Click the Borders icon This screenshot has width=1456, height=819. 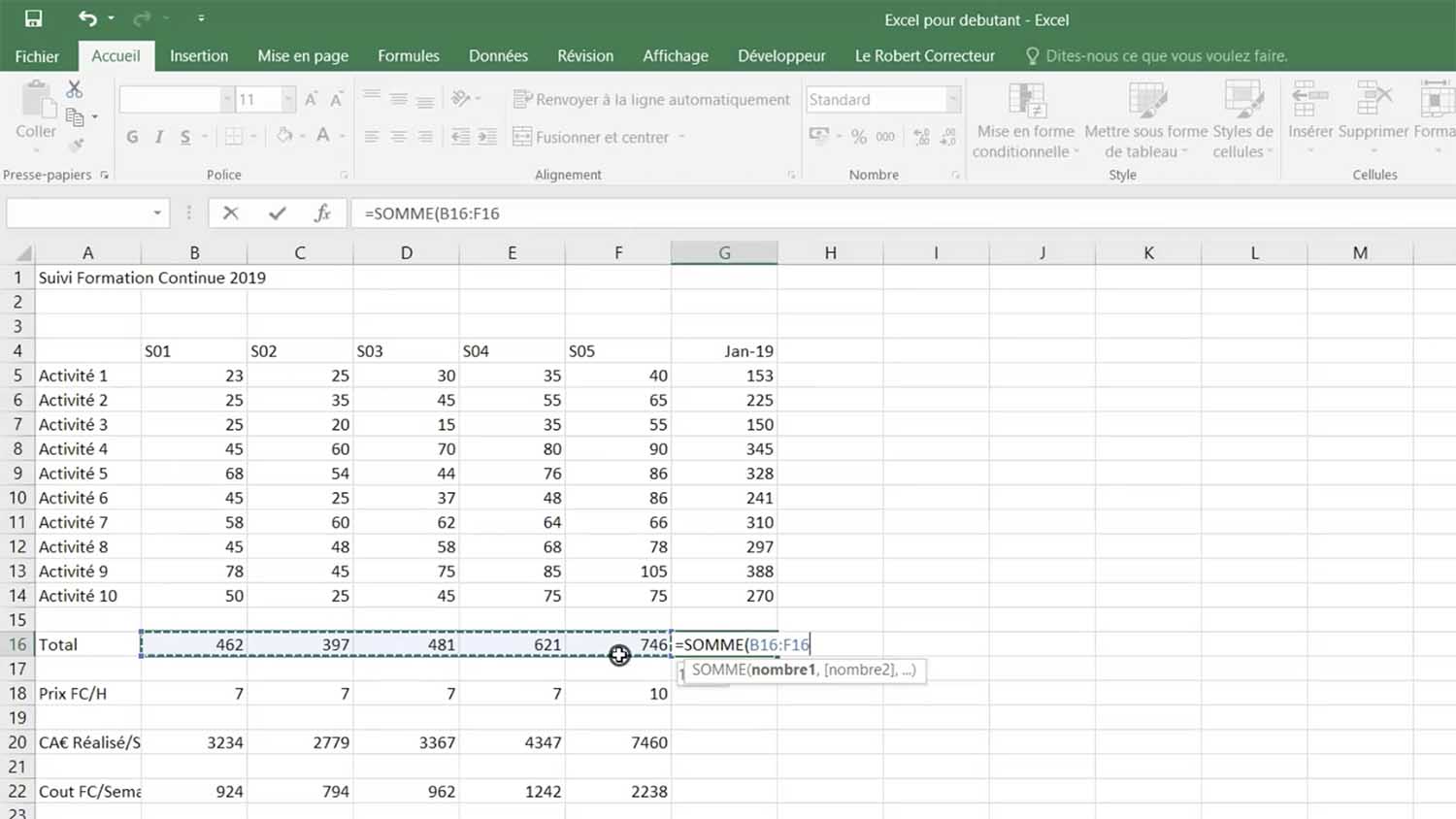point(233,137)
